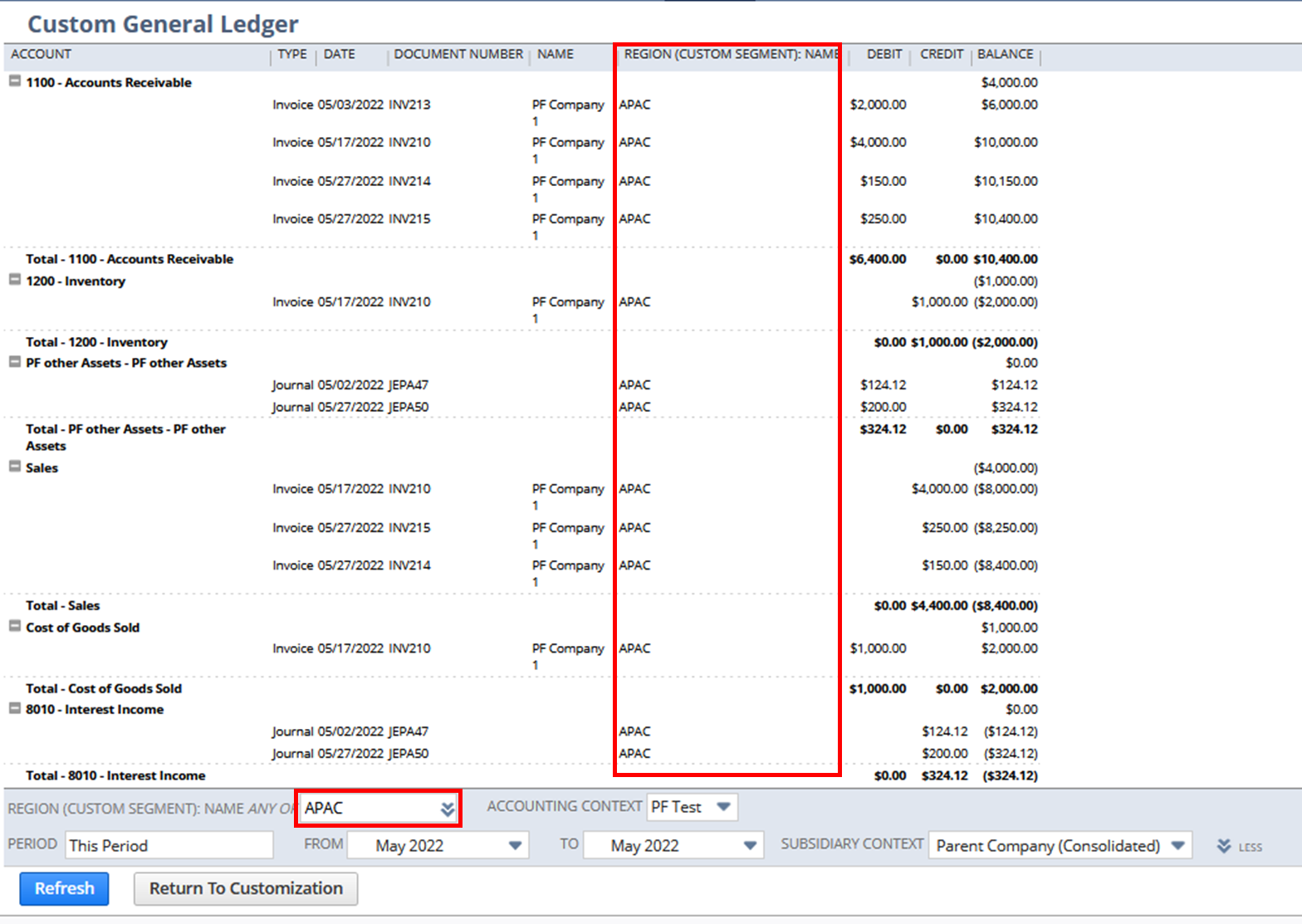1302x924 pixels.
Task: Collapse the PF other Assets account group
Action: [x=15, y=362]
